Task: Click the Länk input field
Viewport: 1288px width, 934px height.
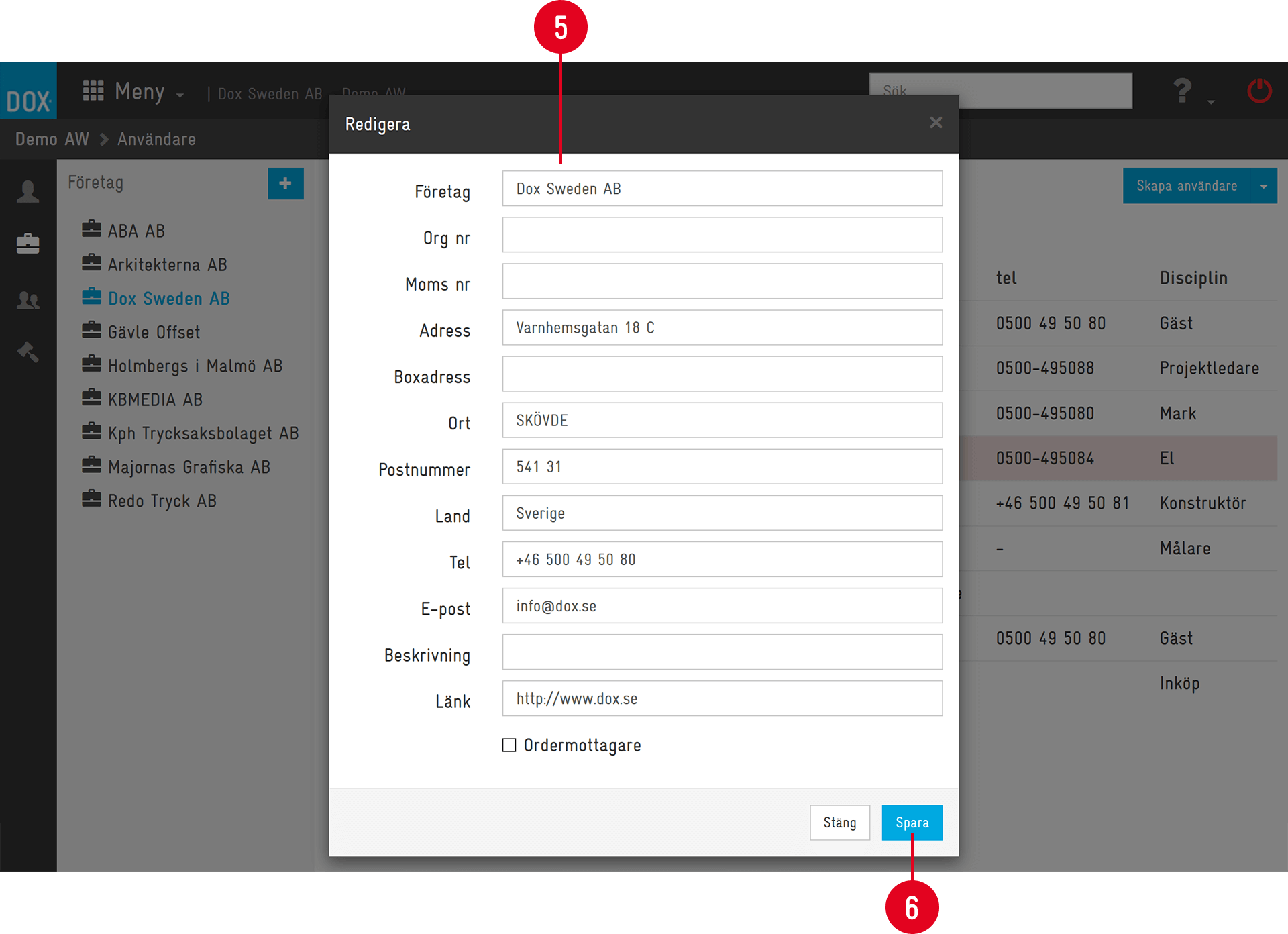Action: (722, 698)
